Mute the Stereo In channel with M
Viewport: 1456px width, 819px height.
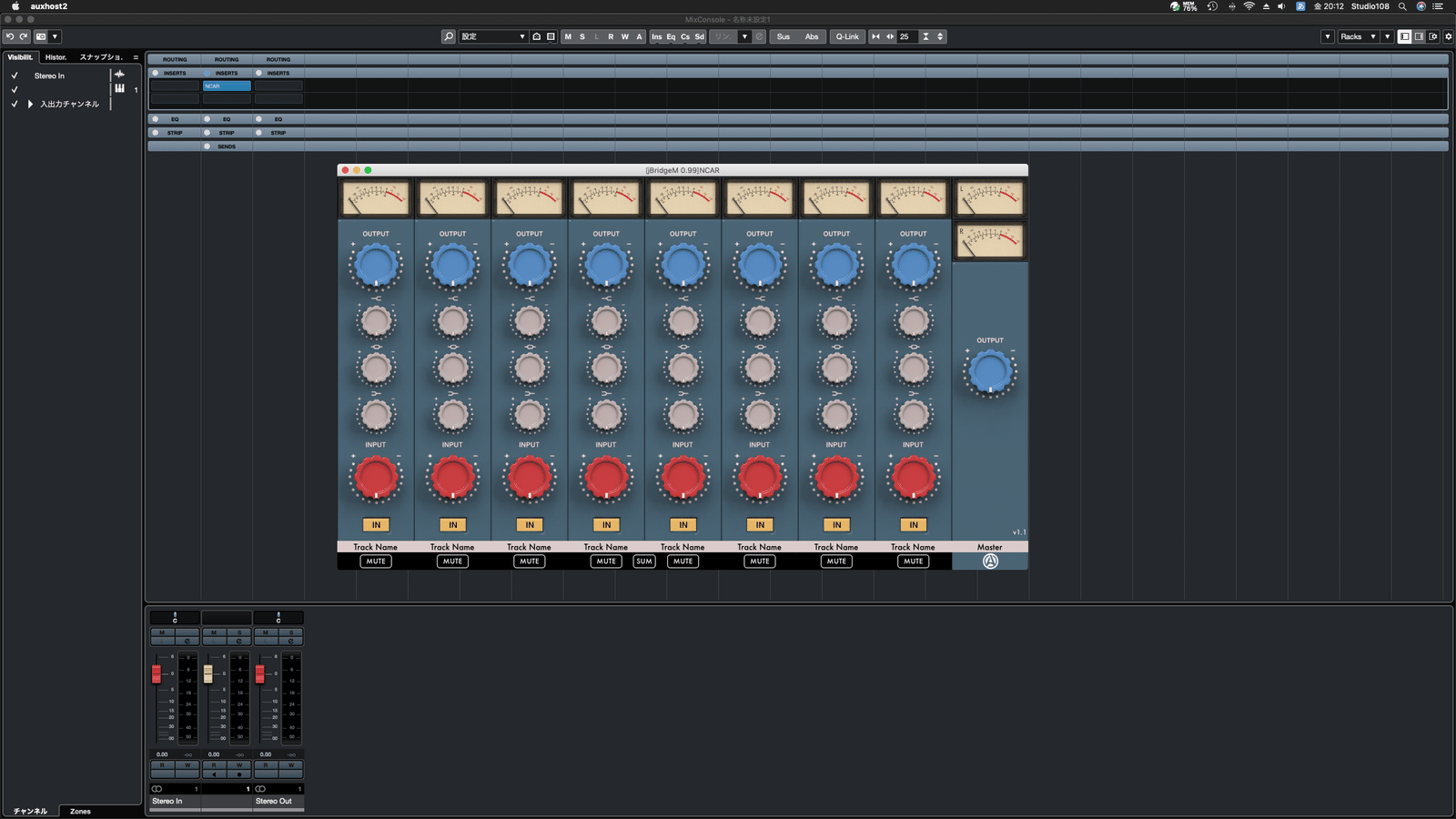tap(162, 632)
